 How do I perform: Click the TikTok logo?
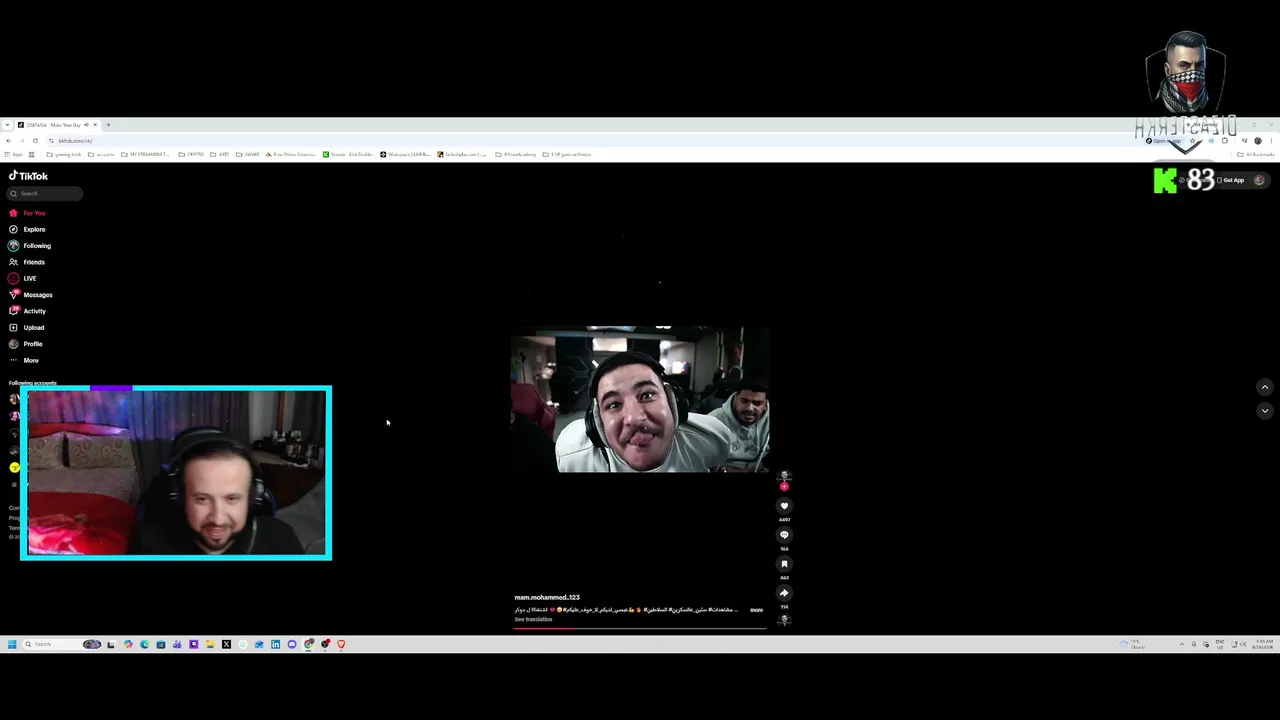click(28, 176)
